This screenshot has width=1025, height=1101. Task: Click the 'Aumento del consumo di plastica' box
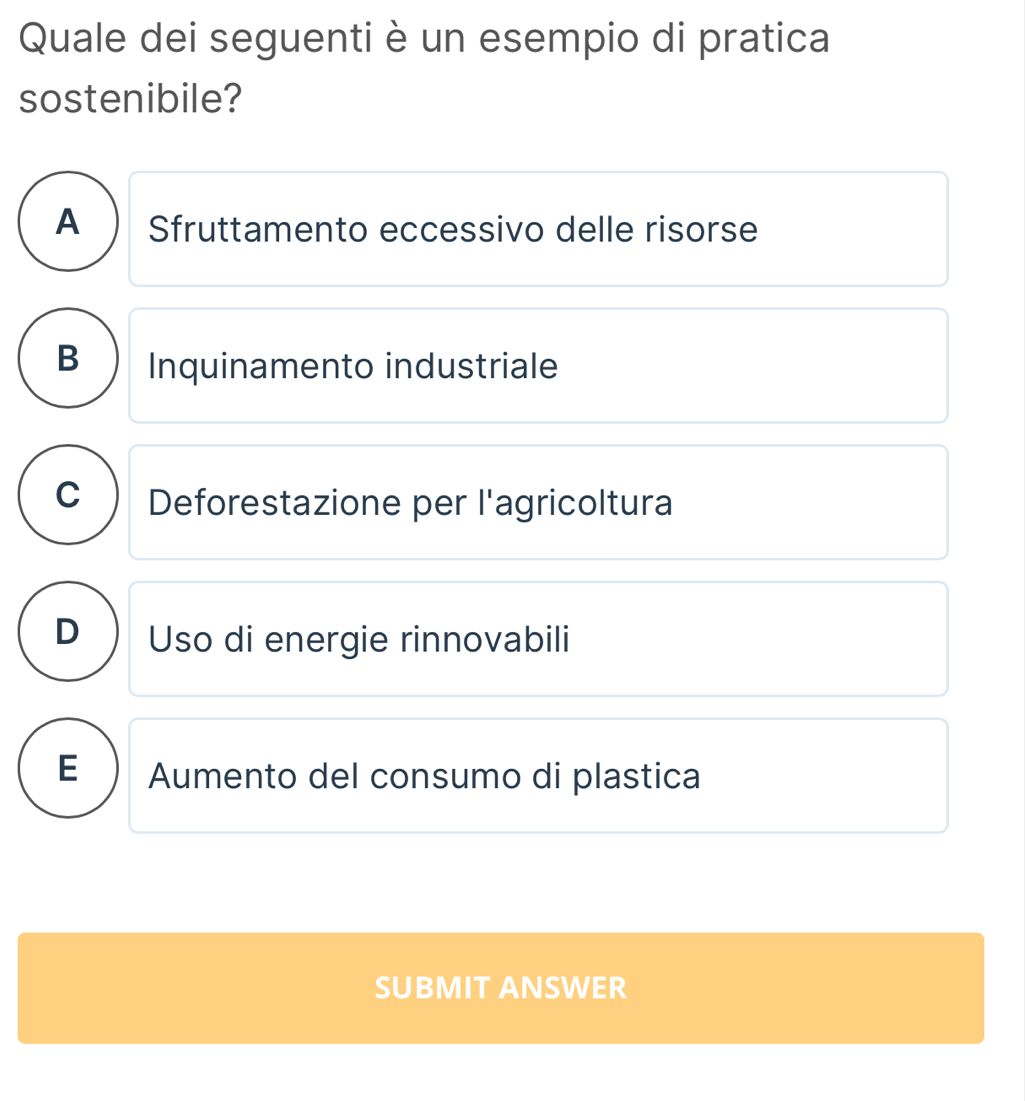point(538,776)
